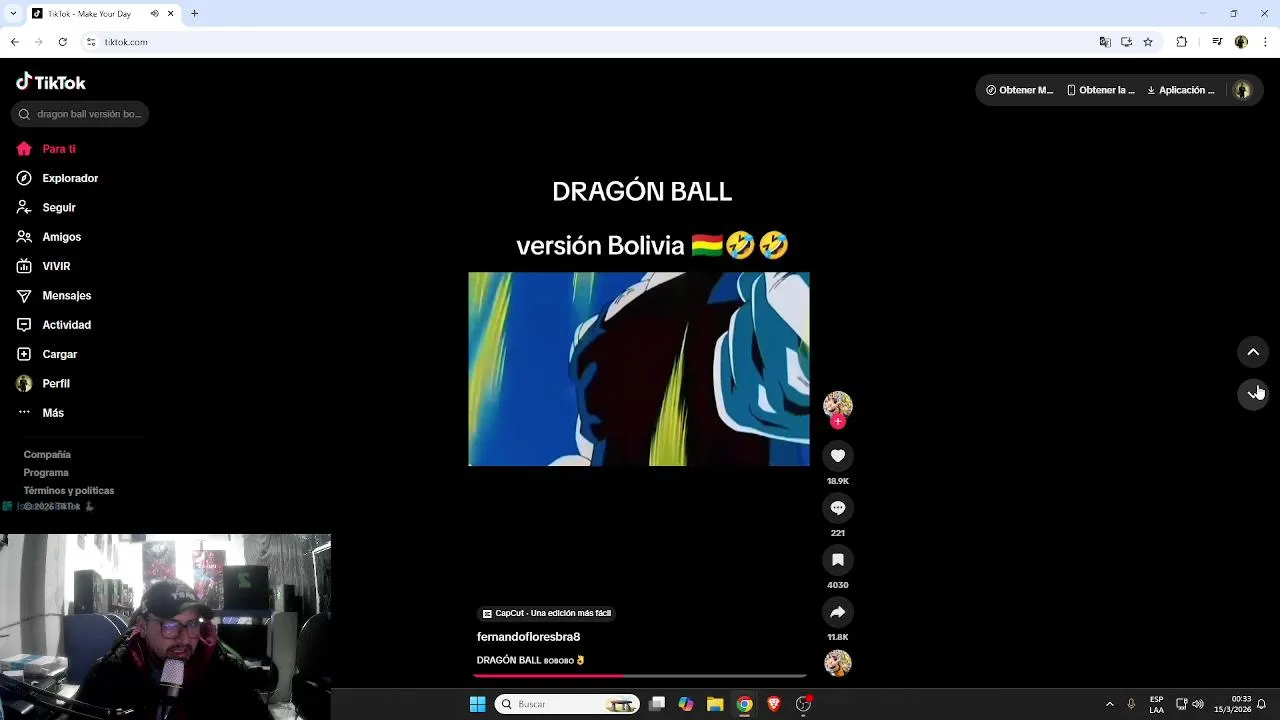Screen dimensions: 1280x720
Task: Open the creator avatar beside the video
Action: [x=838, y=405]
